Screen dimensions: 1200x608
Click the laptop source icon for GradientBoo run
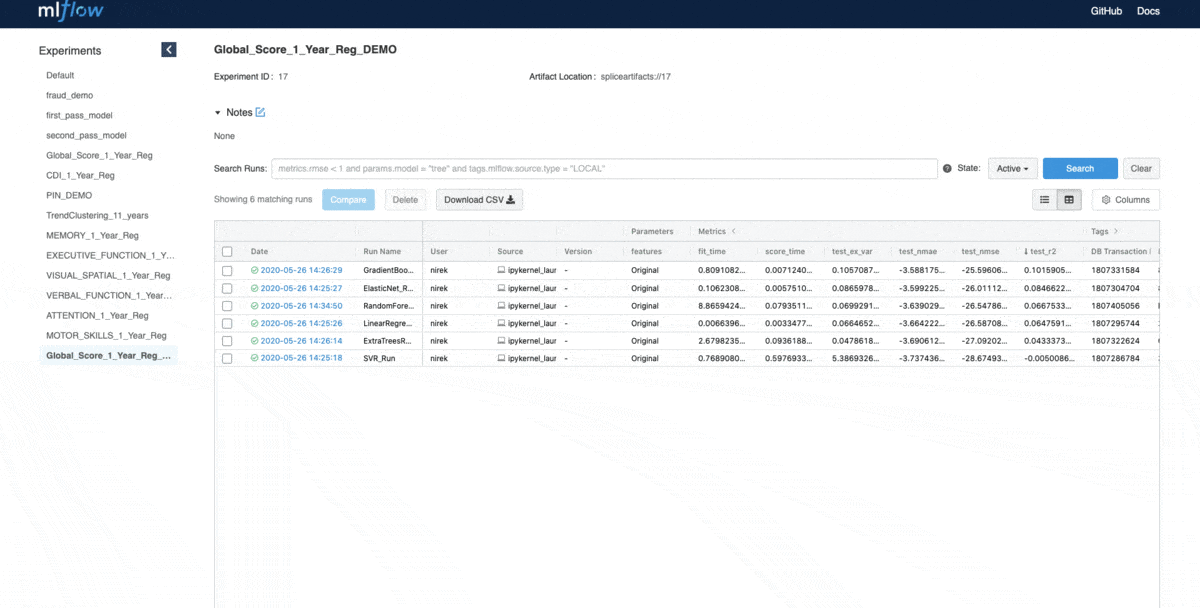(x=502, y=270)
